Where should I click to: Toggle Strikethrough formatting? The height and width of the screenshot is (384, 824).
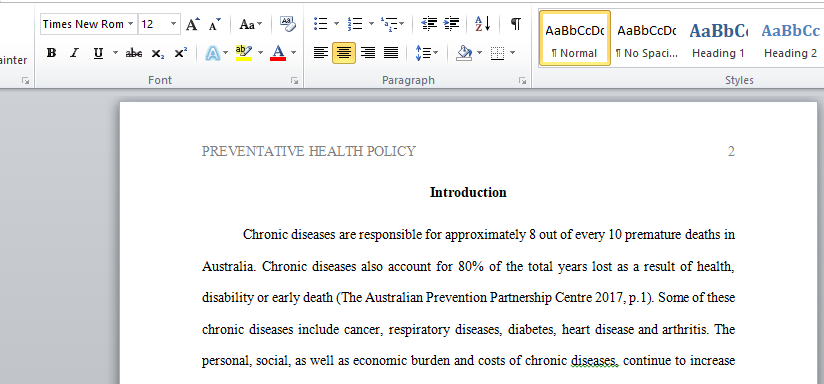pyautogui.click(x=134, y=53)
